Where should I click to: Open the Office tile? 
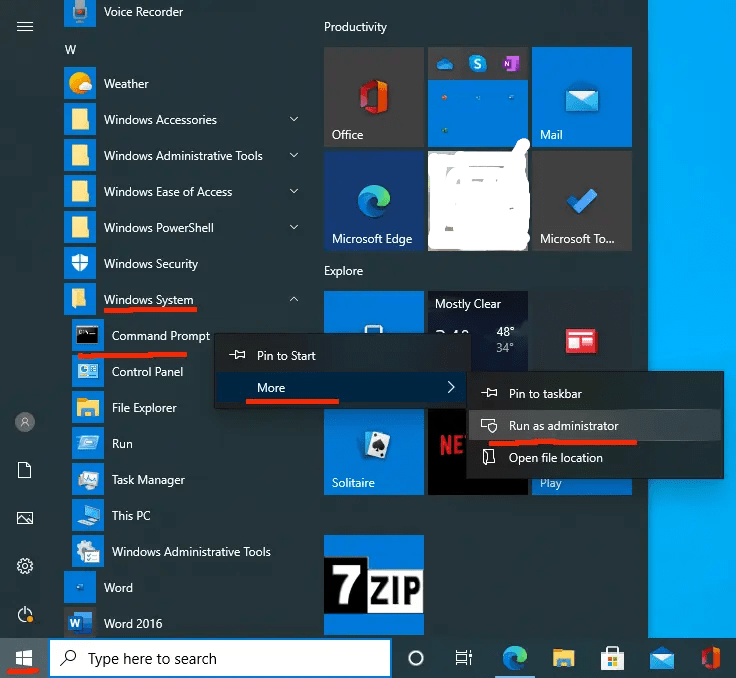374,97
